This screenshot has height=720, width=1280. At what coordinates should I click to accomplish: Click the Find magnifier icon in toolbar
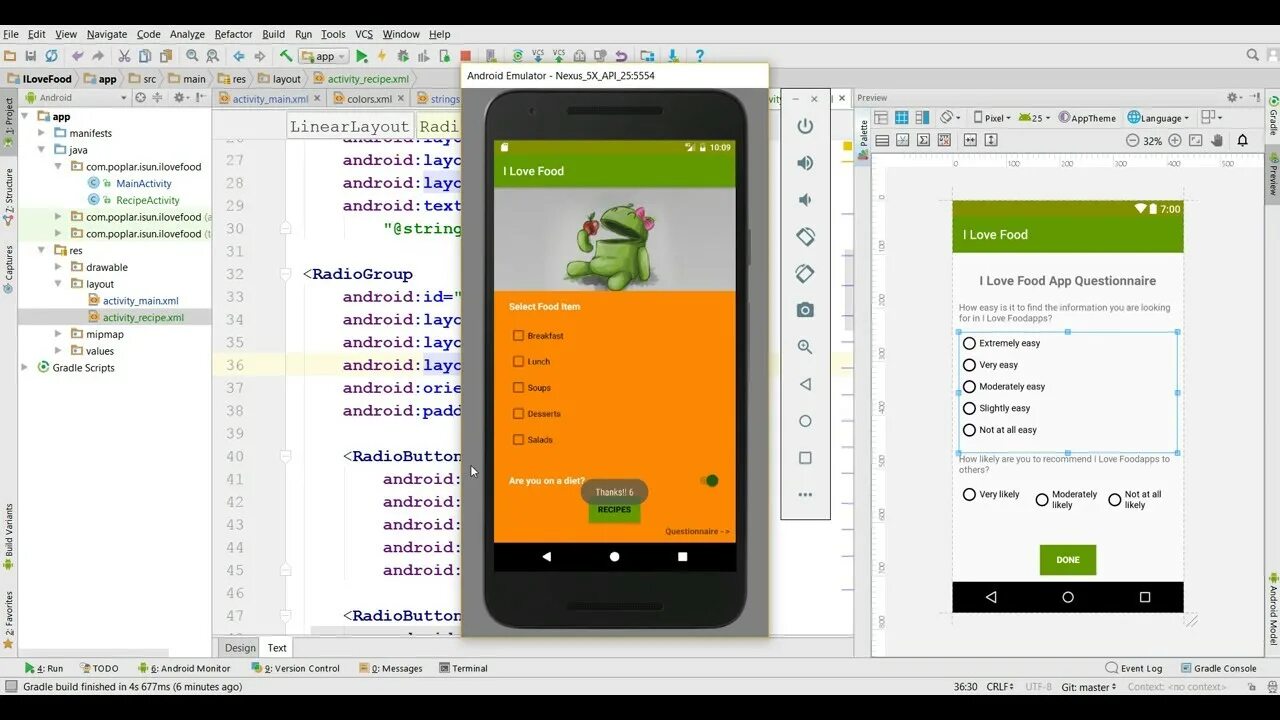192,56
